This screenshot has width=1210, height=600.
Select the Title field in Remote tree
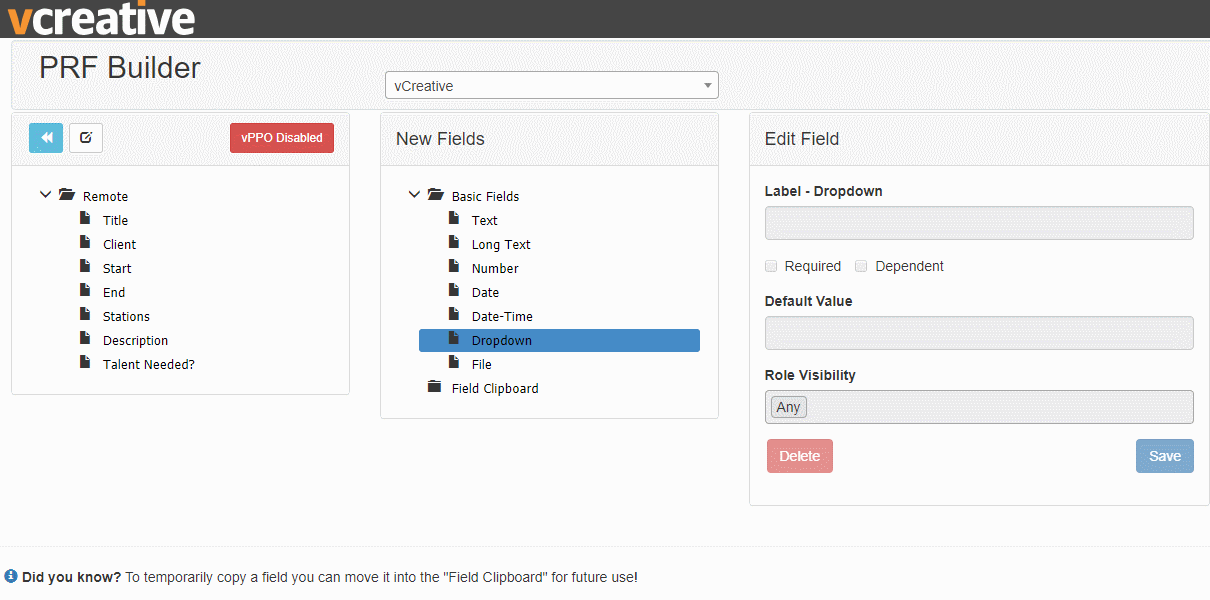pos(116,221)
